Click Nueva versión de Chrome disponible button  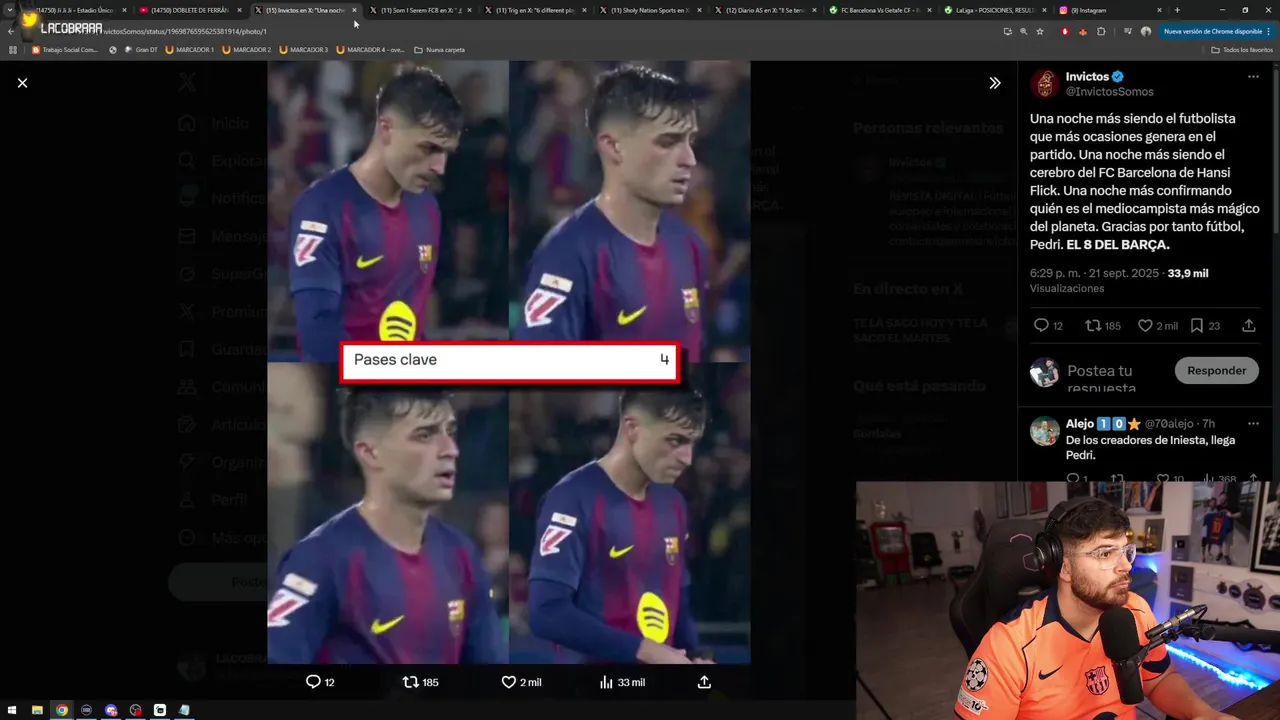1216,31
